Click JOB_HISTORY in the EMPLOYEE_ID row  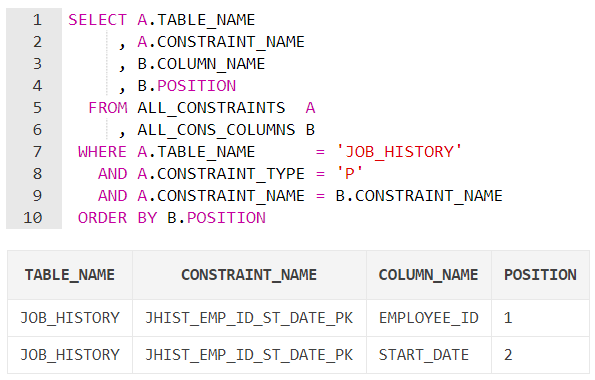(x=70, y=318)
